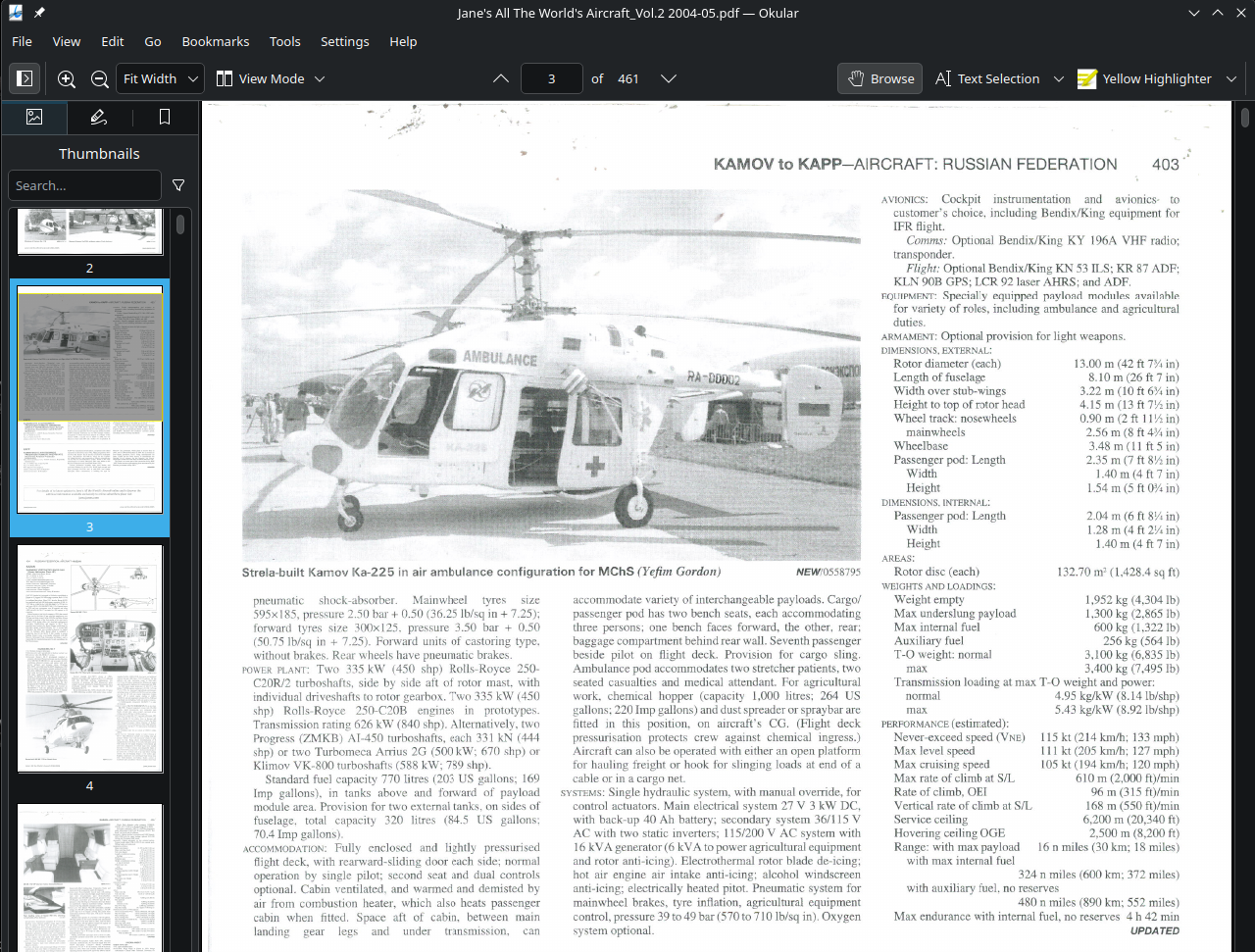Switch to the Annotations sidebar tab
The image size is (1255, 952).
99,117
